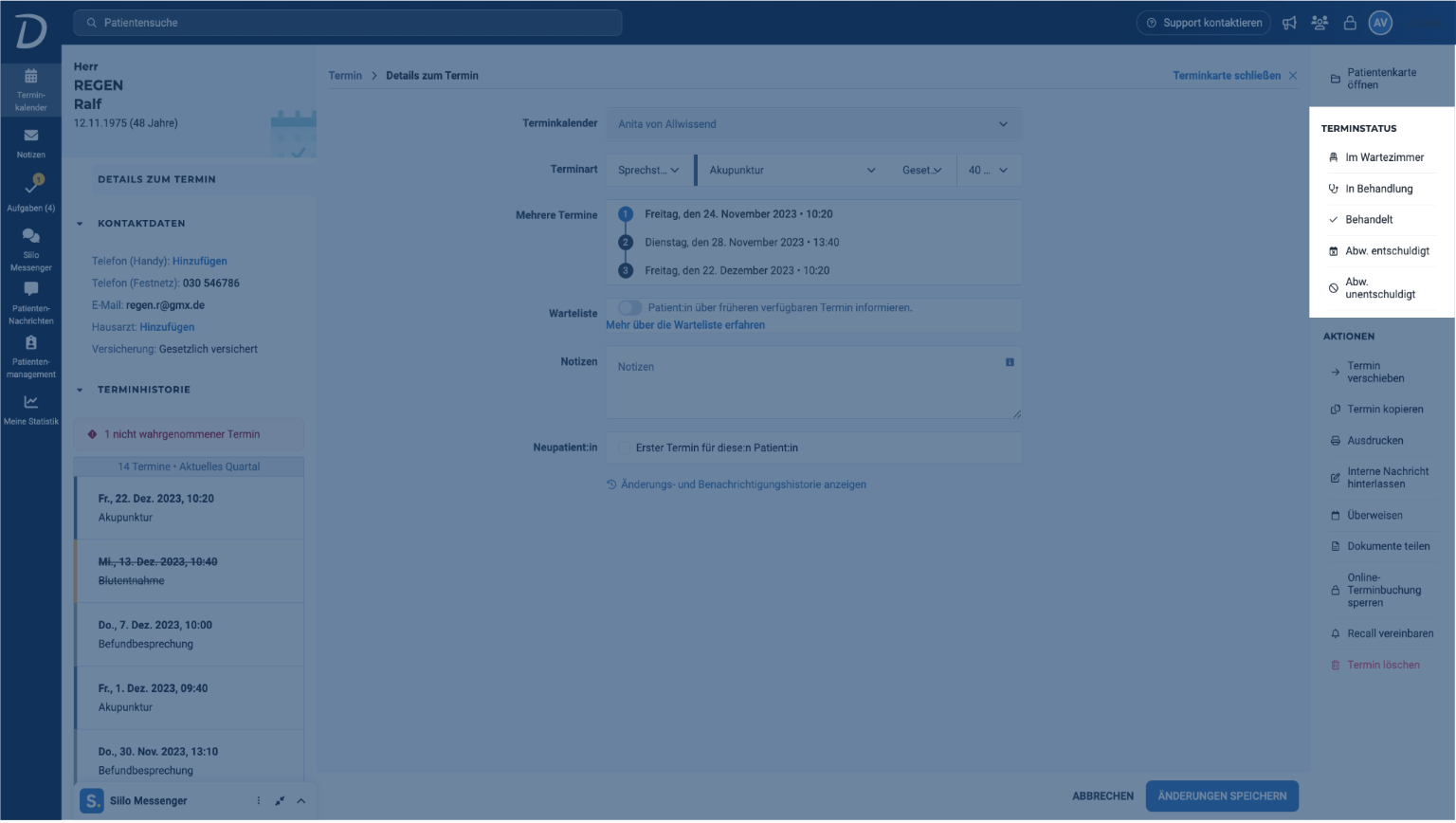Screen dimensions: 1456x823
Task: Open the Terminkalender sidebar icon
Action: pos(30,89)
